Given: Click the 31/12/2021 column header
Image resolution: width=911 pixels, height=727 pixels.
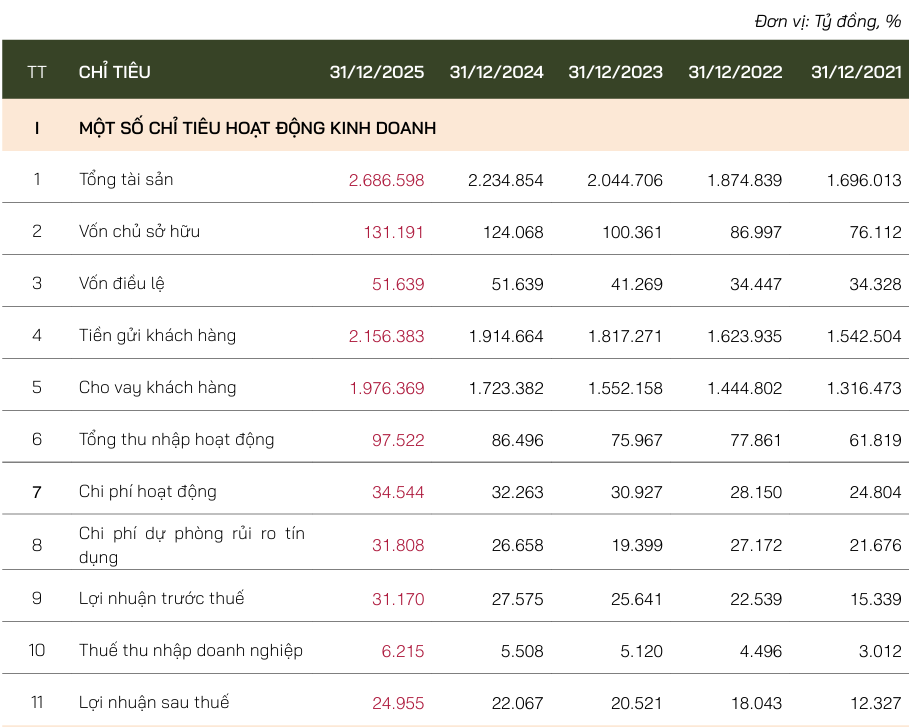Looking at the screenshot, I should (x=855, y=72).
